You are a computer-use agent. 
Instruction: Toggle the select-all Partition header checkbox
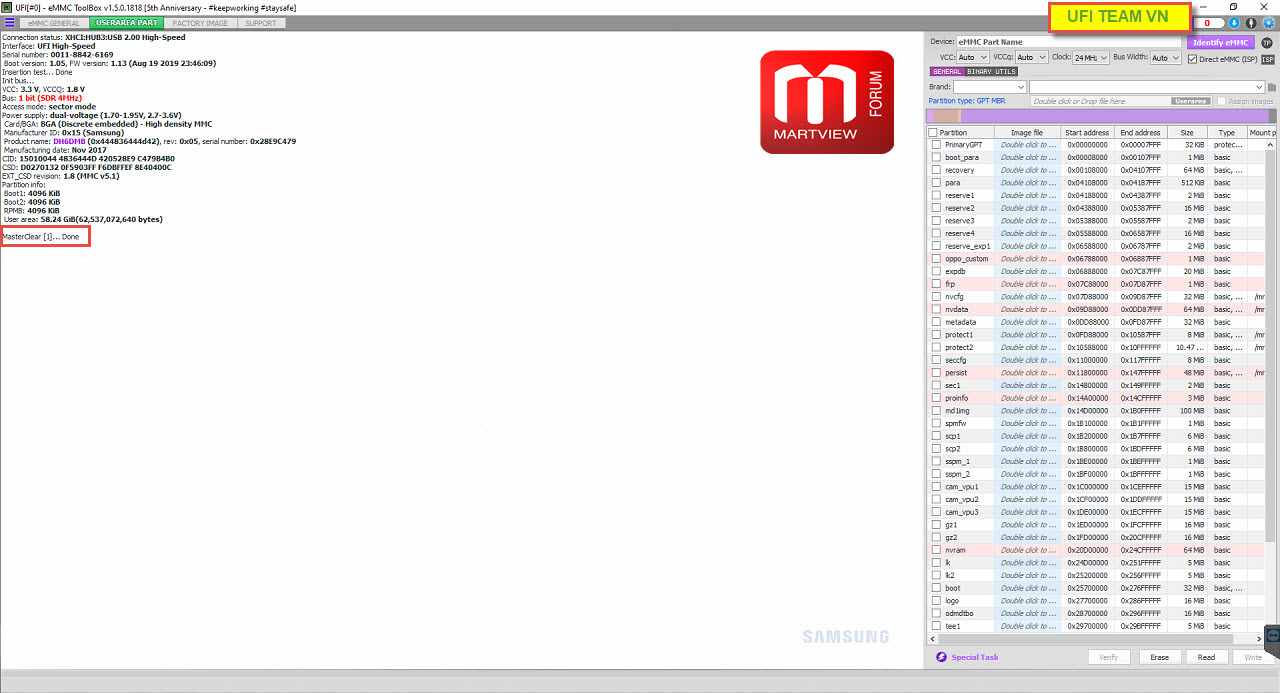pos(933,132)
